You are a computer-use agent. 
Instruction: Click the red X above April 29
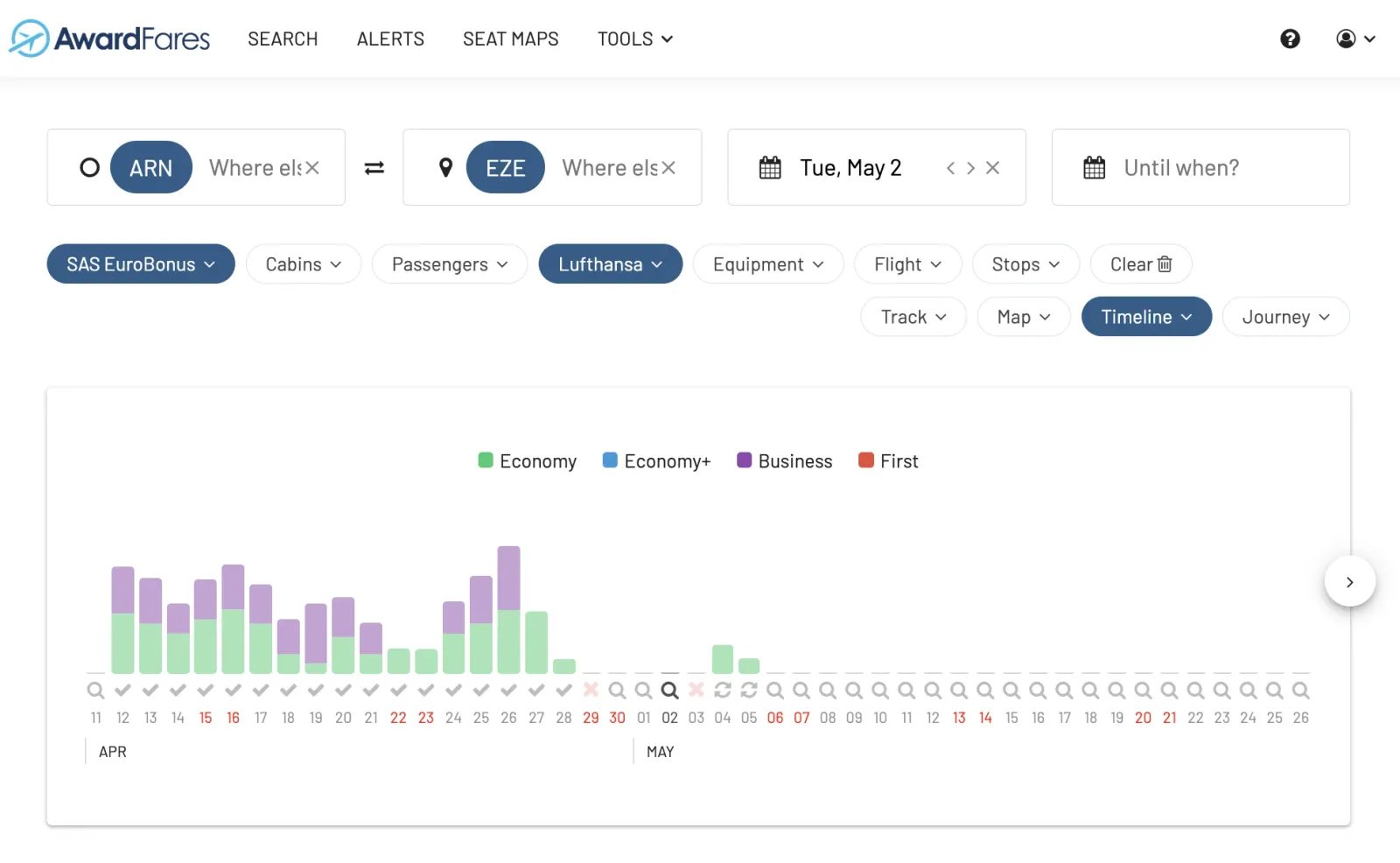tap(591, 690)
